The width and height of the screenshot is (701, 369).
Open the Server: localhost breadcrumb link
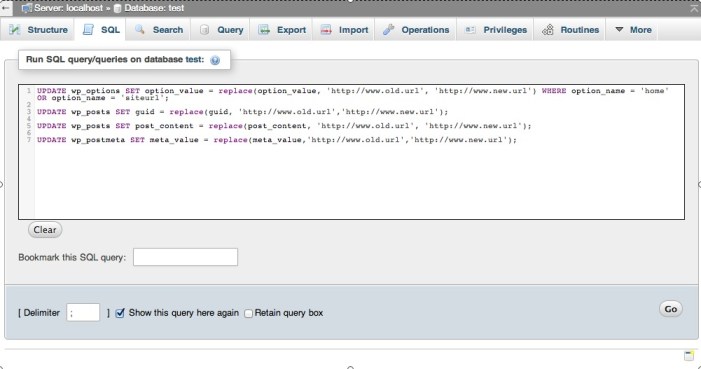pos(68,8)
